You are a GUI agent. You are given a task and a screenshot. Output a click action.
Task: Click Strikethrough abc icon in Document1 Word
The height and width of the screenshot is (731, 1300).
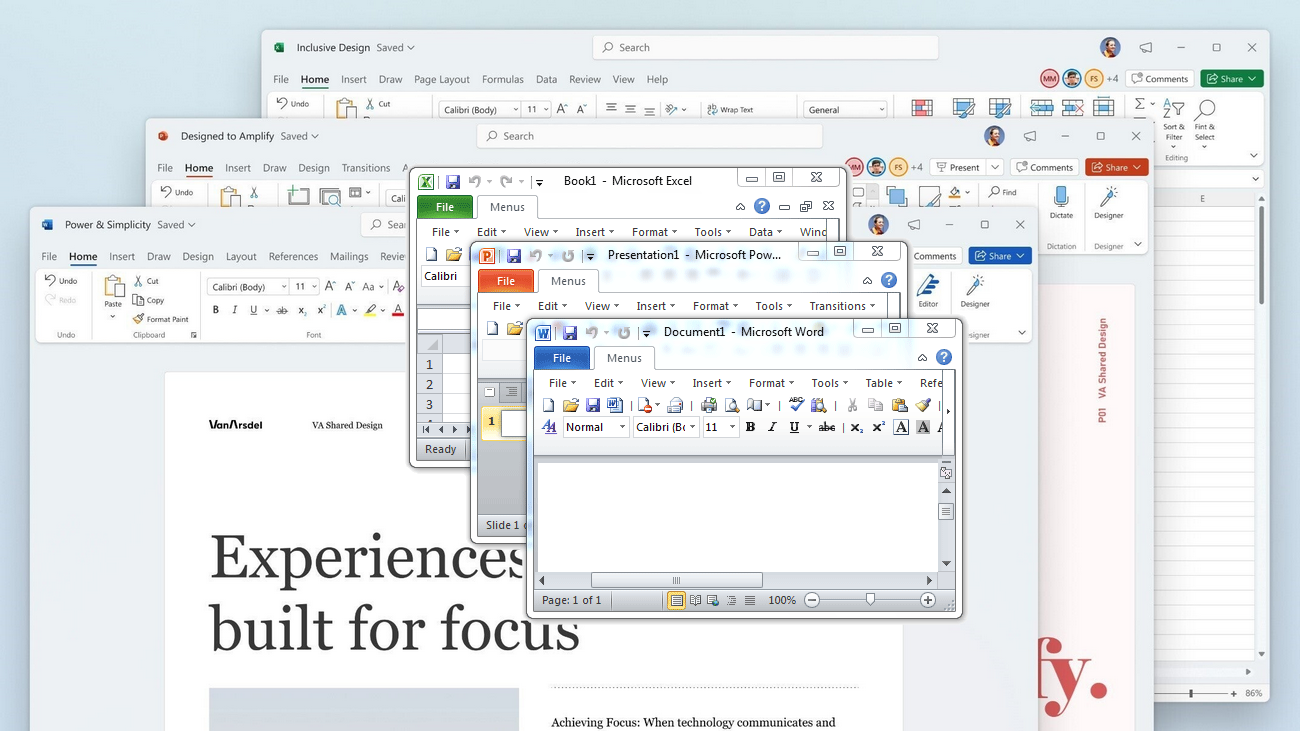(827, 427)
